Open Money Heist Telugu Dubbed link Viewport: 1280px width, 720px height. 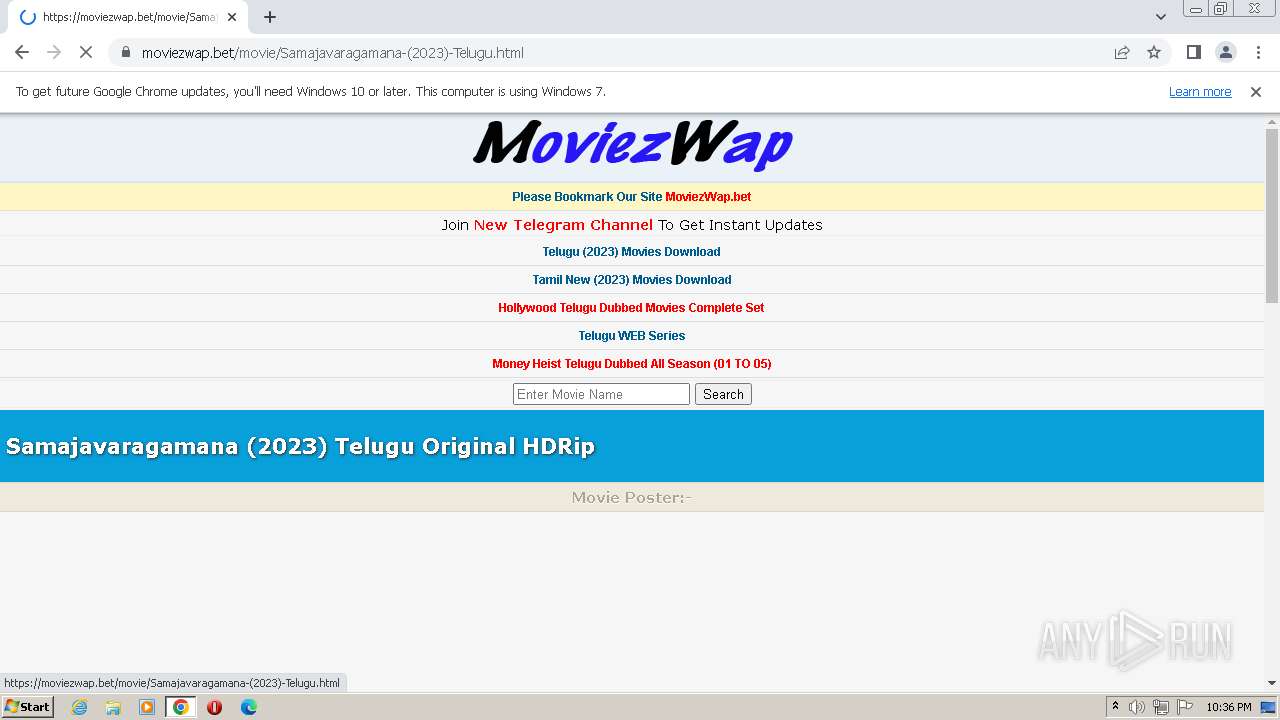(x=631, y=364)
